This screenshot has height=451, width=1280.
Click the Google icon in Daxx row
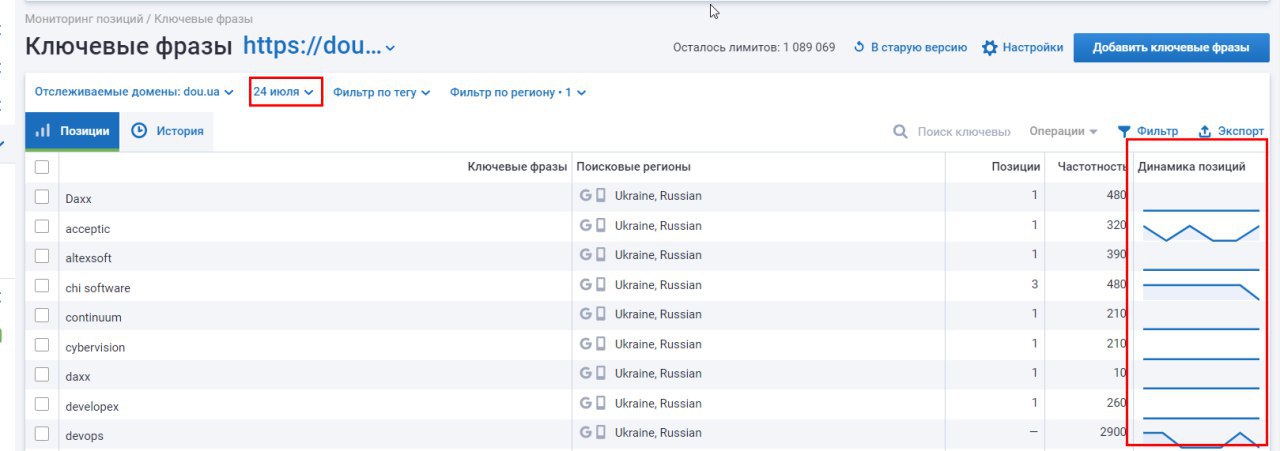[x=586, y=196]
